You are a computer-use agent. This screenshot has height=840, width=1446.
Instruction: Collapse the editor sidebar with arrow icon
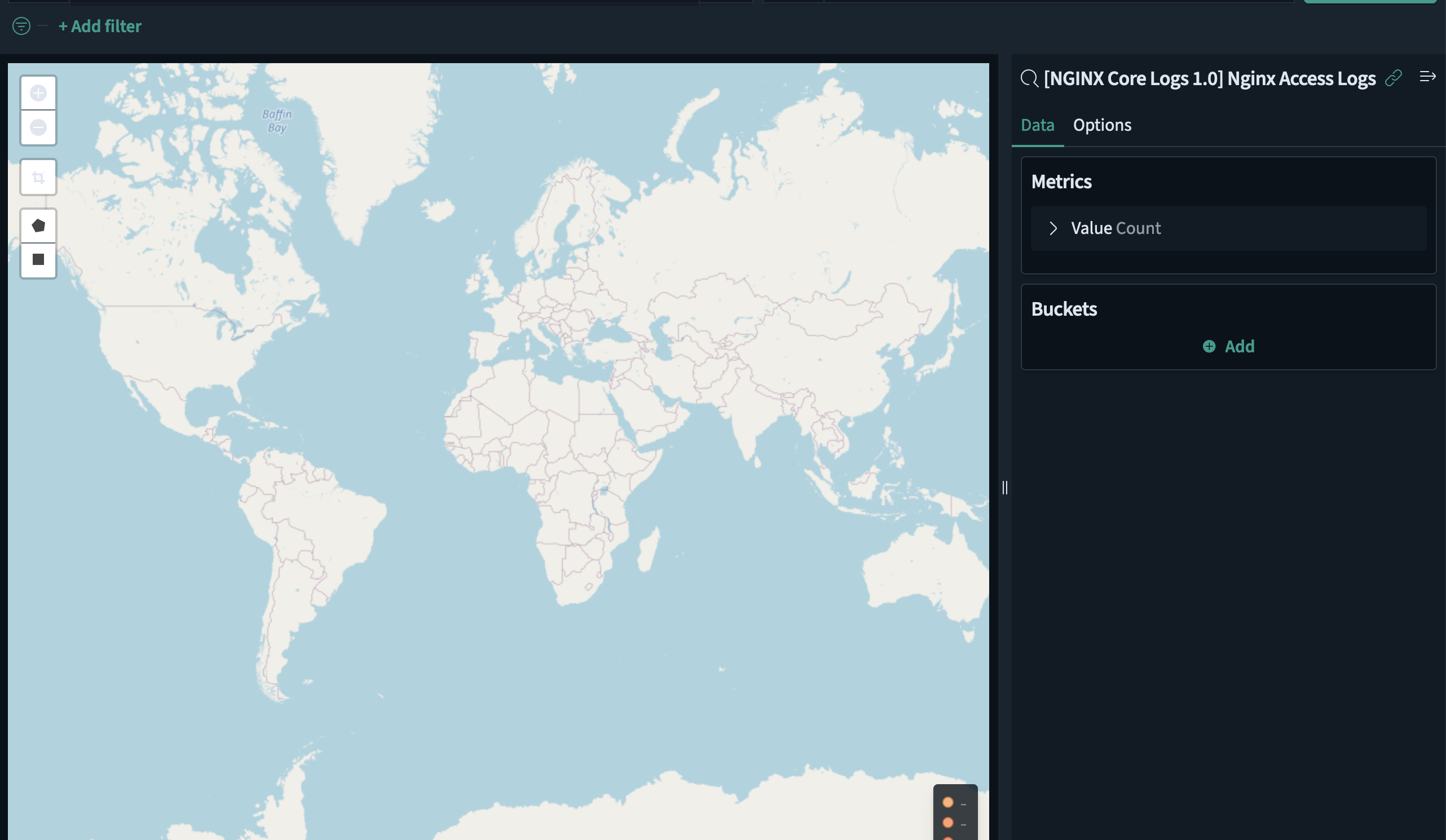pos(1427,77)
